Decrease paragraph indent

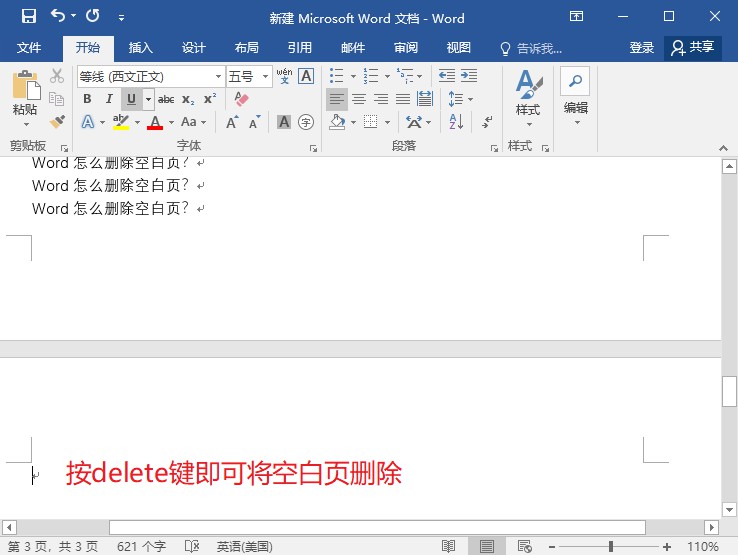pos(447,75)
